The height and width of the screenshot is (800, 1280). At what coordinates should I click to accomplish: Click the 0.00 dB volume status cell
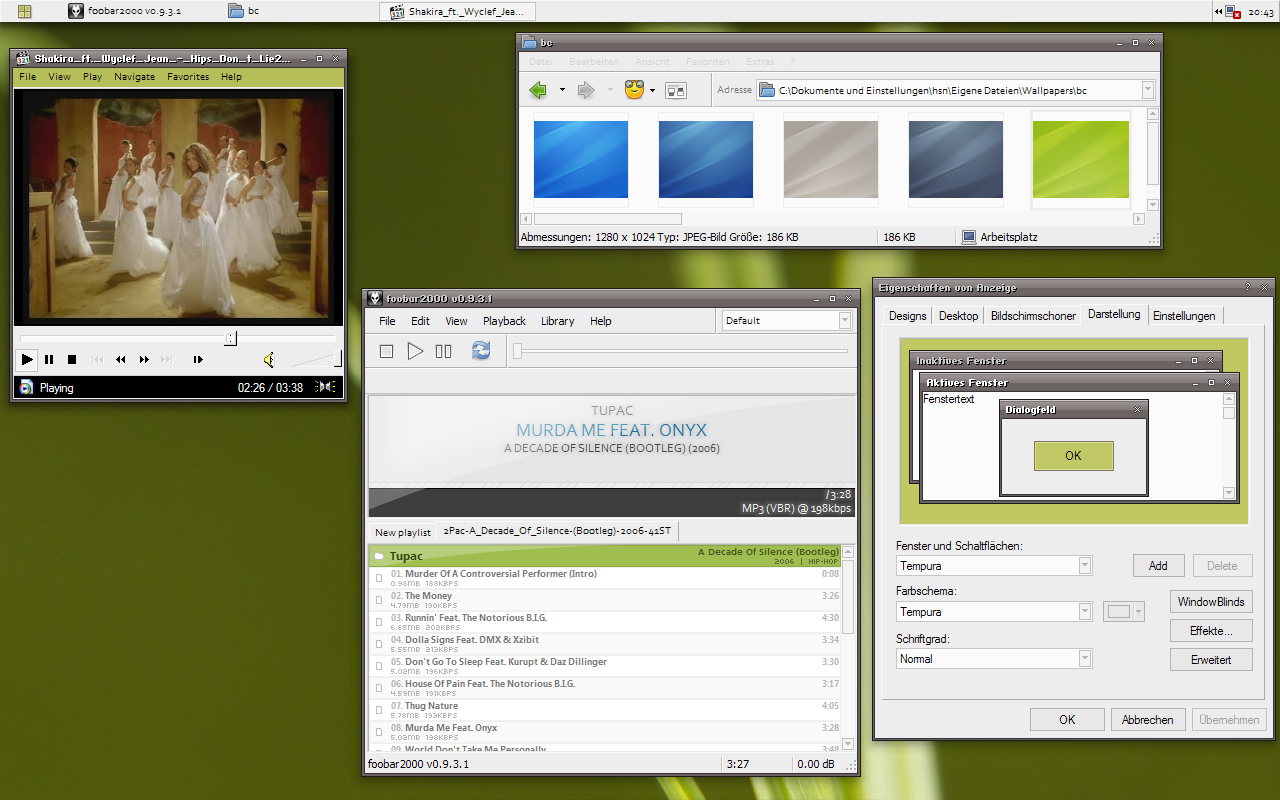tap(815, 764)
